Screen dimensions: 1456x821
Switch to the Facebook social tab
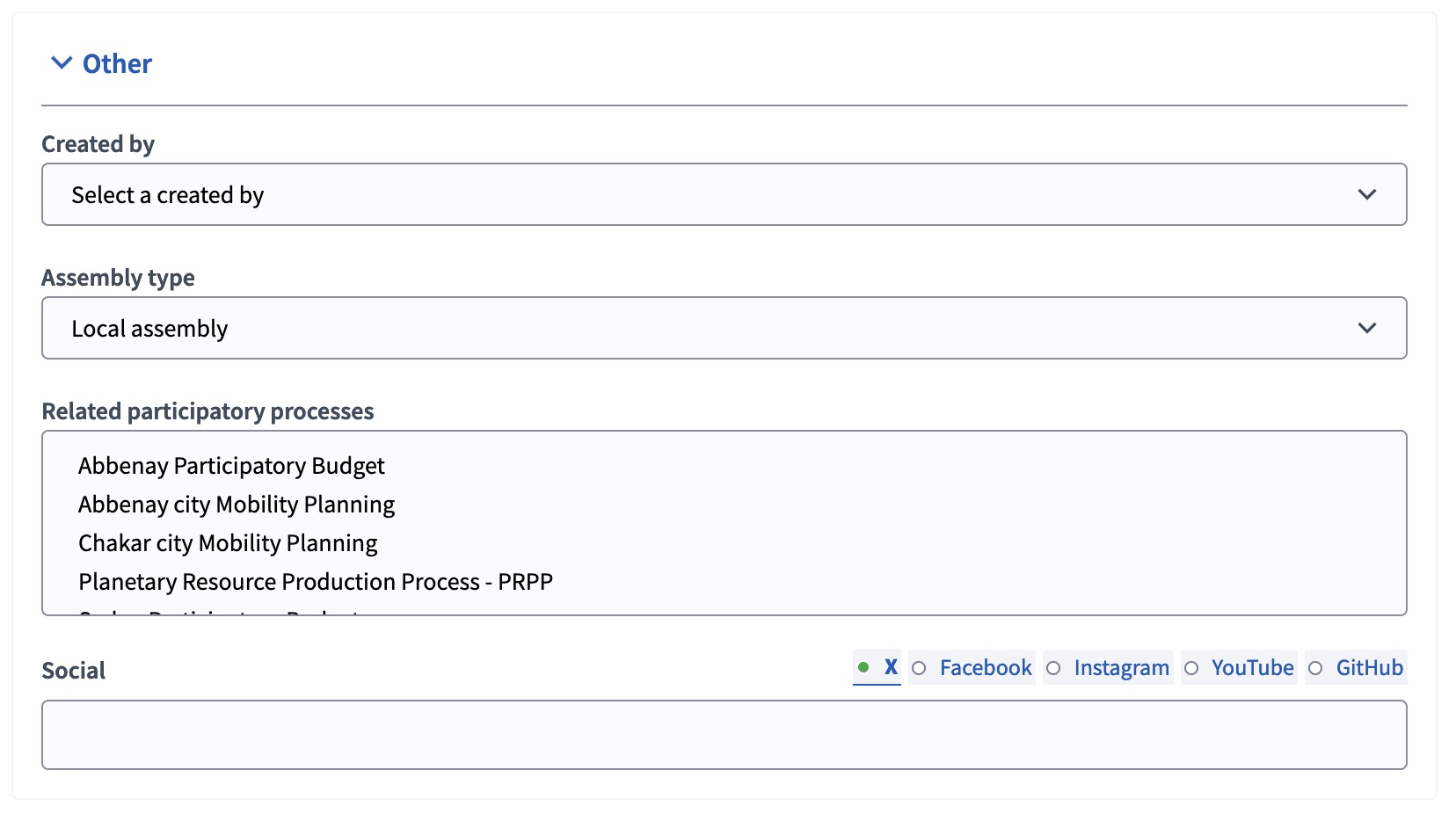(x=985, y=668)
